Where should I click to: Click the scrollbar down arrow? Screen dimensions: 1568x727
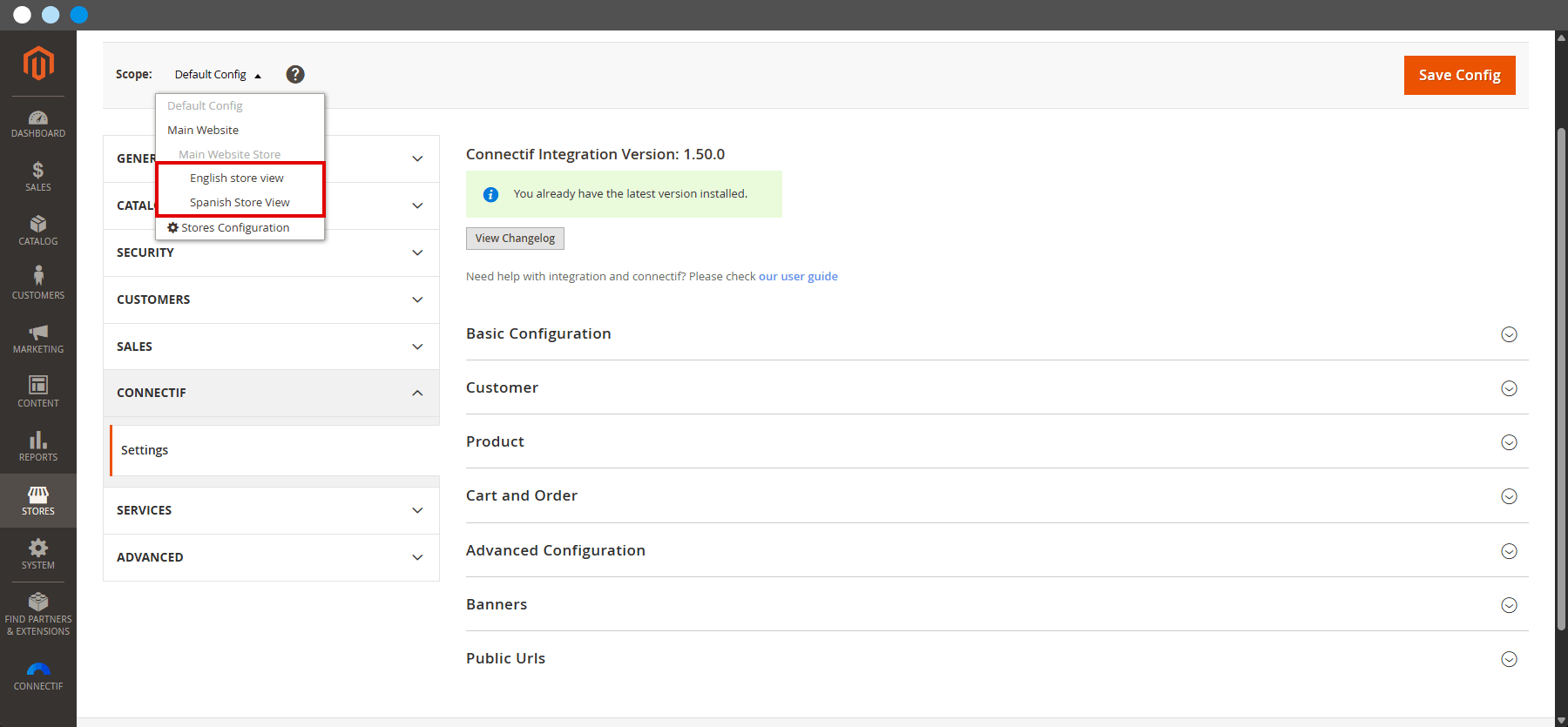1561,720
